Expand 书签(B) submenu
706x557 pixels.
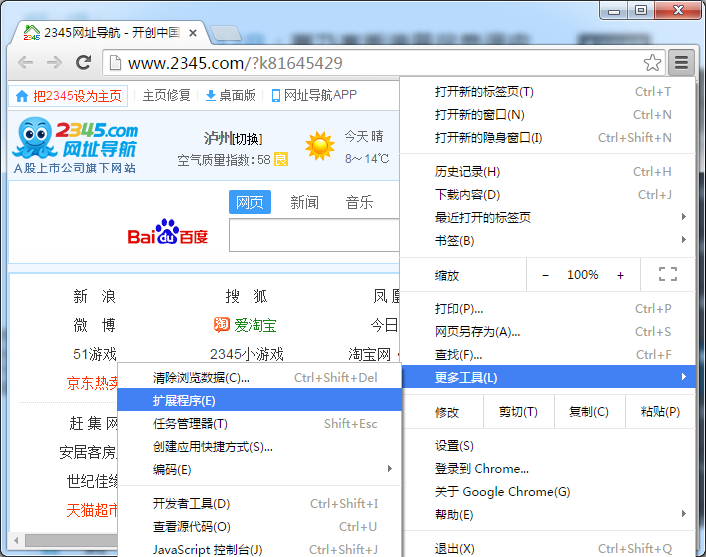click(x=548, y=241)
